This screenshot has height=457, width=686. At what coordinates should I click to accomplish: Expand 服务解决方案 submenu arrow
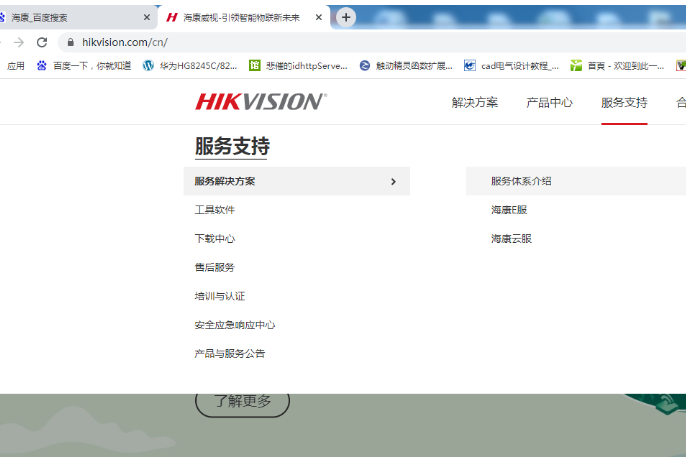pos(393,181)
